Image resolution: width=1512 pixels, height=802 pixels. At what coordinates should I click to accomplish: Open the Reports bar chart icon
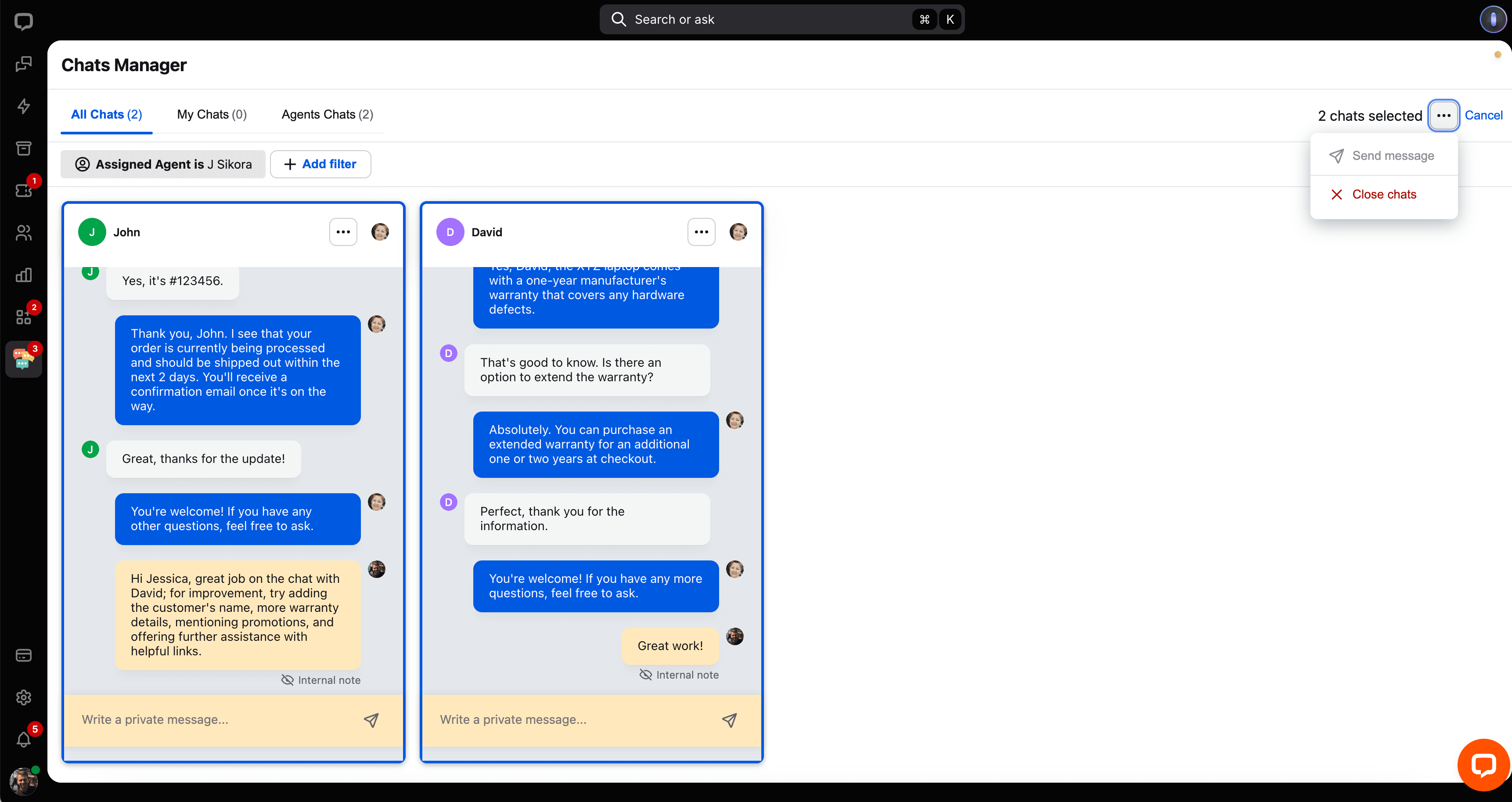tap(23, 275)
